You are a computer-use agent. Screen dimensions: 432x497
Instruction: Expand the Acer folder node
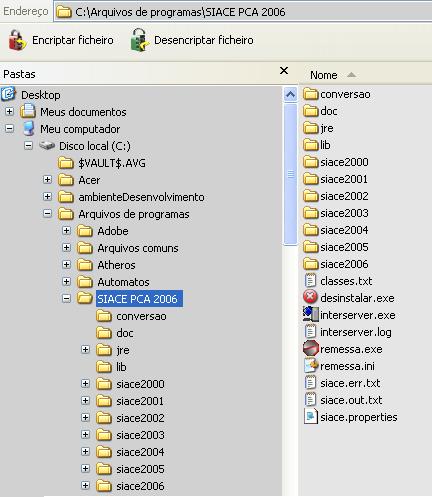pos(48,179)
